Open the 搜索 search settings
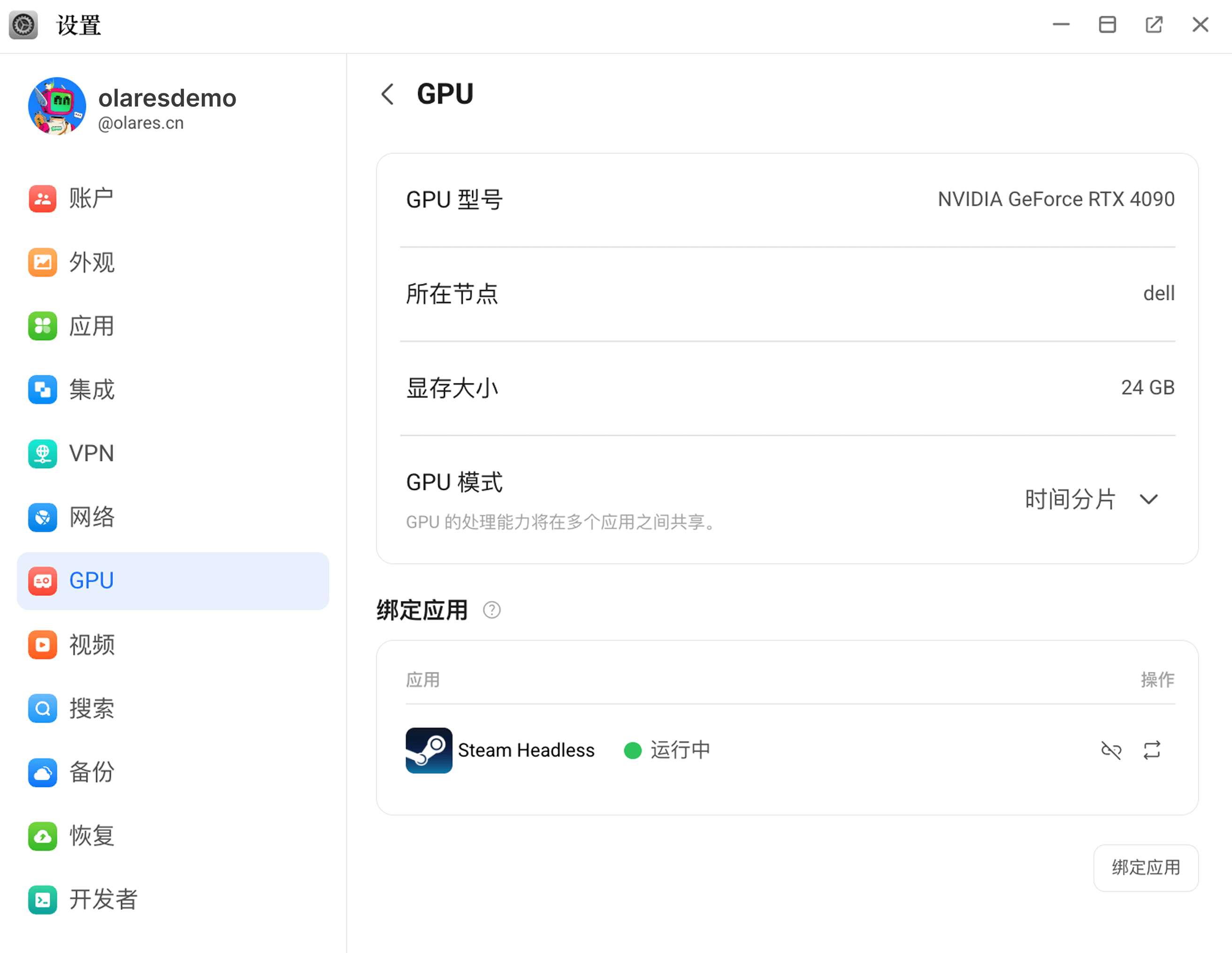This screenshot has height=953, width=1232. [x=91, y=708]
